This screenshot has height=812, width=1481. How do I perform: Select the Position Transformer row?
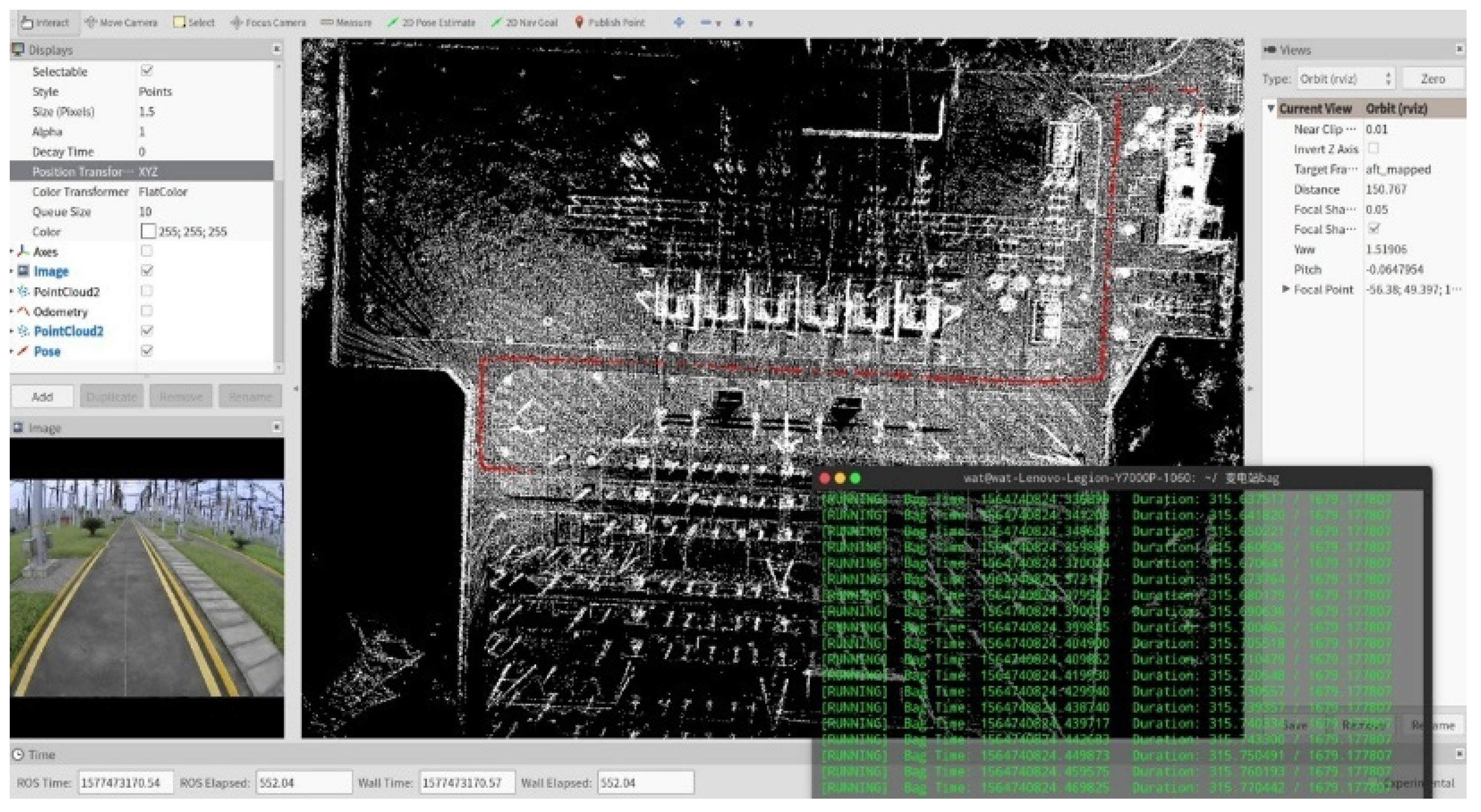click(78, 171)
